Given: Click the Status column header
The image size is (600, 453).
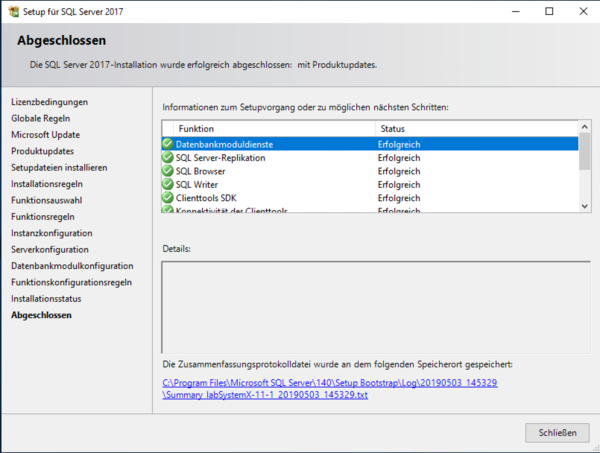Looking at the screenshot, I should point(476,129).
